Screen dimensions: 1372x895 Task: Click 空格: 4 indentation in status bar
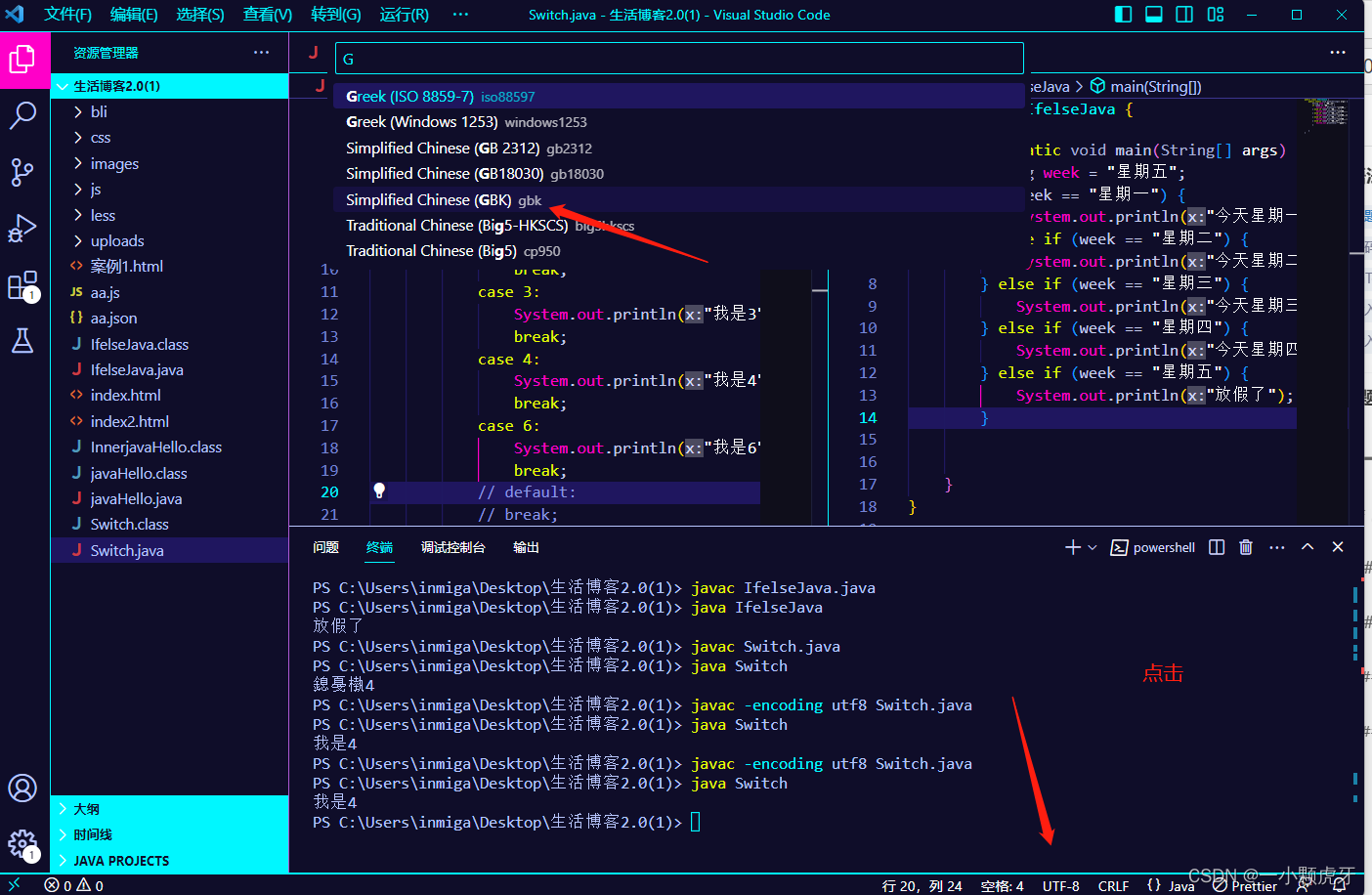1002,886
